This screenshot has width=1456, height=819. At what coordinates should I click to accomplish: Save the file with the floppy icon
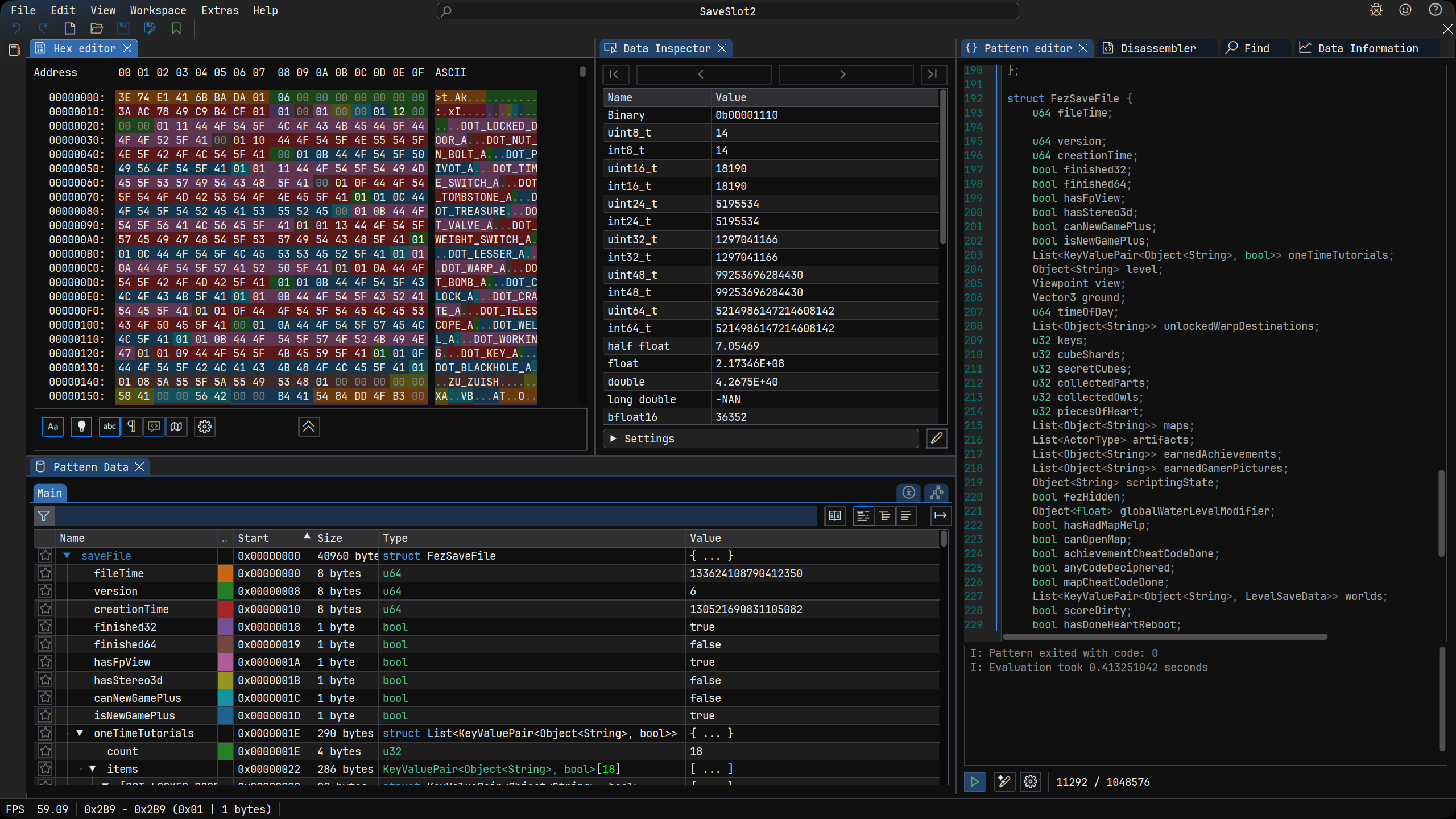123,28
